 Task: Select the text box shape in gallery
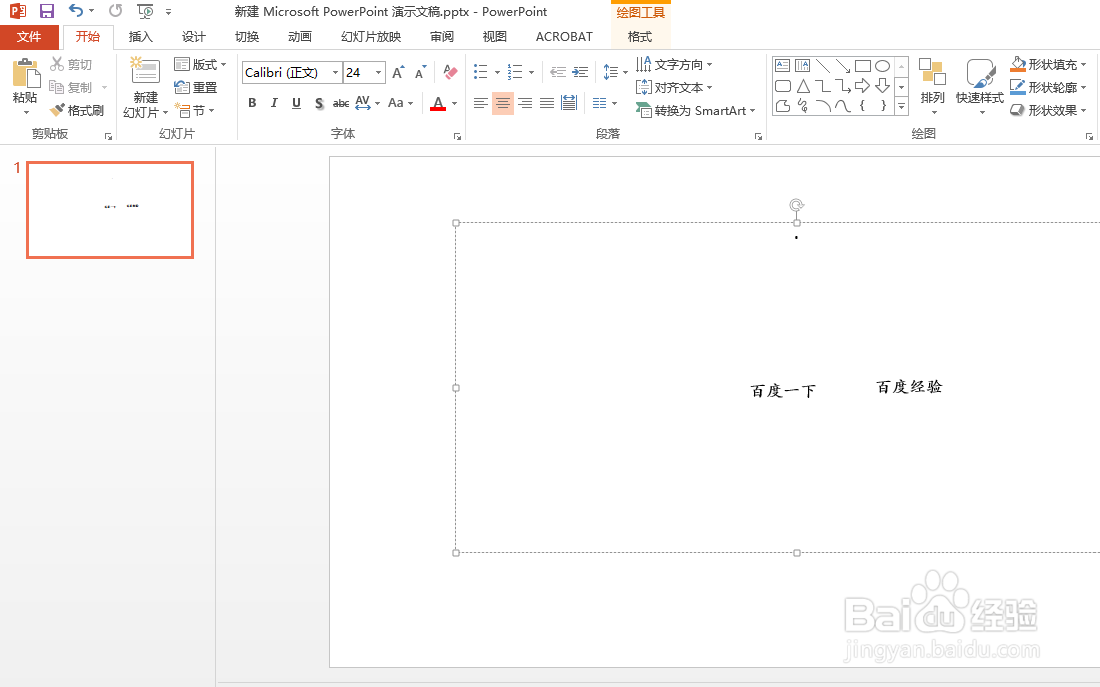point(782,66)
